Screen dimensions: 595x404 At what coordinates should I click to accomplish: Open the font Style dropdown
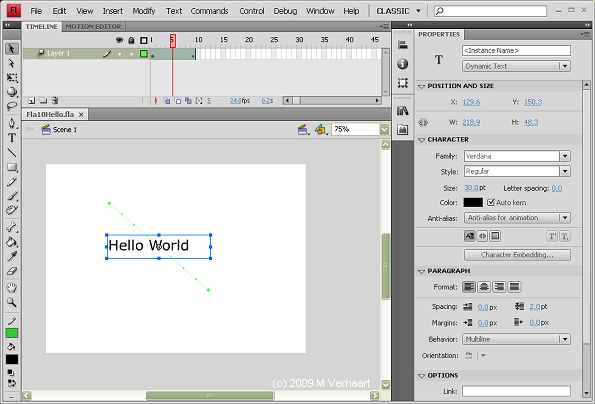[x=517, y=171]
